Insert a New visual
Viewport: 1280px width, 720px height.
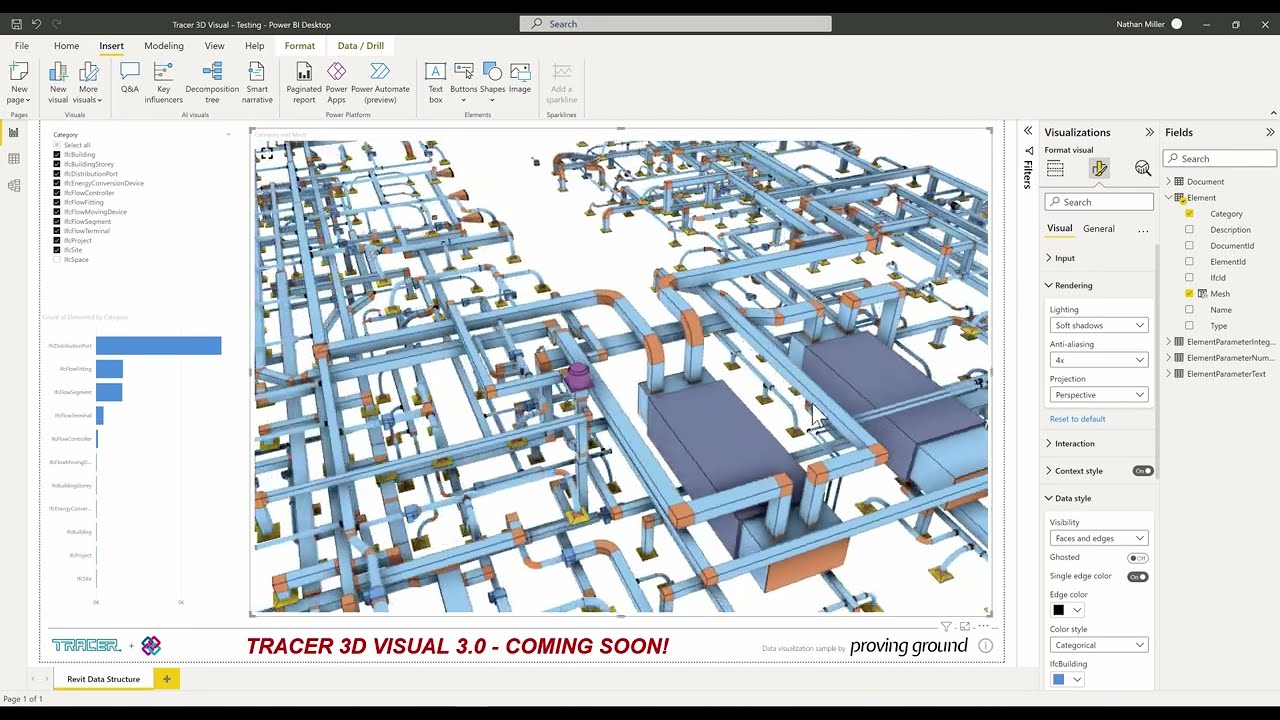coord(58,82)
